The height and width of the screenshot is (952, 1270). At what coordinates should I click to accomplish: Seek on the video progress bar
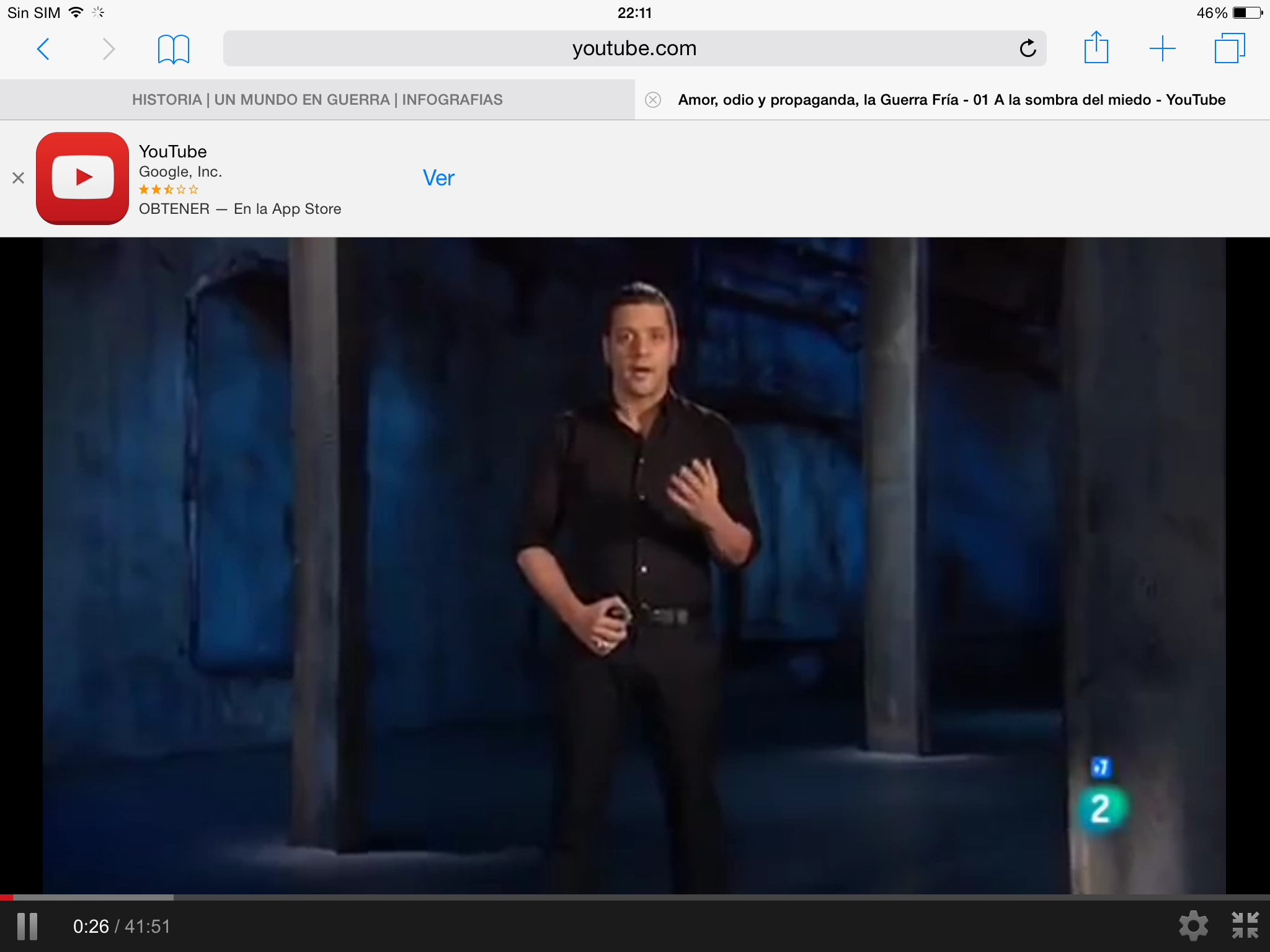tap(635, 897)
